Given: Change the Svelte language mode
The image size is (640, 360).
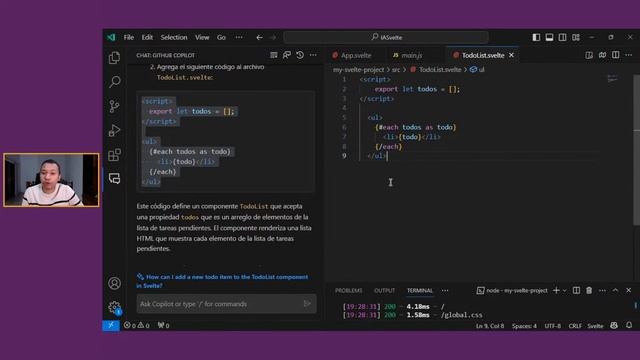Looking at the screenshot, I should 595,326.
